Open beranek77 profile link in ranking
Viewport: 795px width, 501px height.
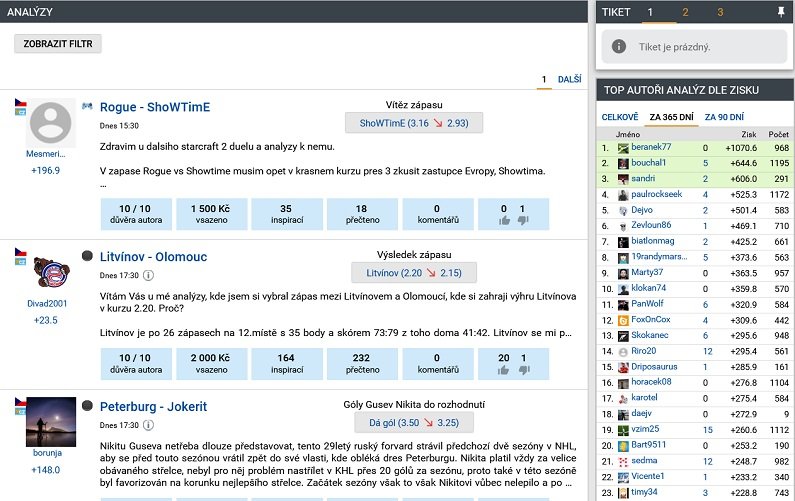point(651,147)
